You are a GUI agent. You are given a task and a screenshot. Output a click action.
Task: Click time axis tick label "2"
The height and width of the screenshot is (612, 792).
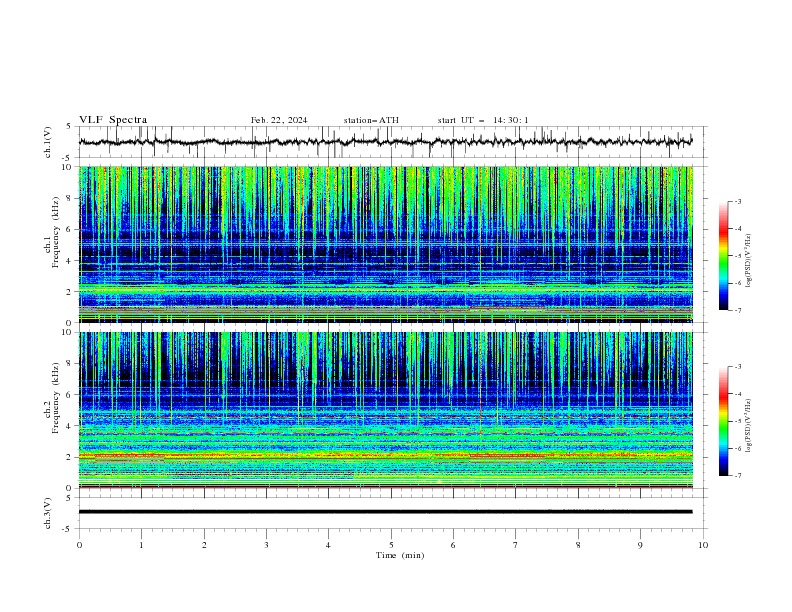(204, 545)
